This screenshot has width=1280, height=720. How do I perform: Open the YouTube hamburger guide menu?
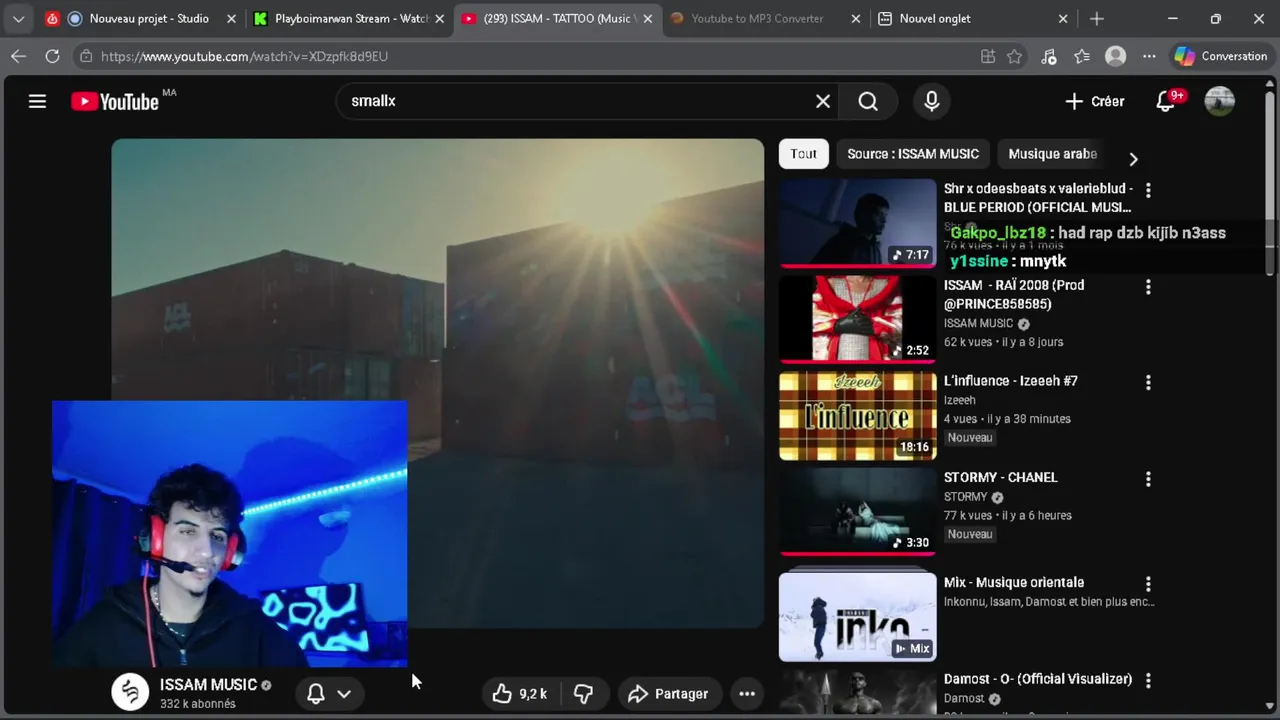37,101
